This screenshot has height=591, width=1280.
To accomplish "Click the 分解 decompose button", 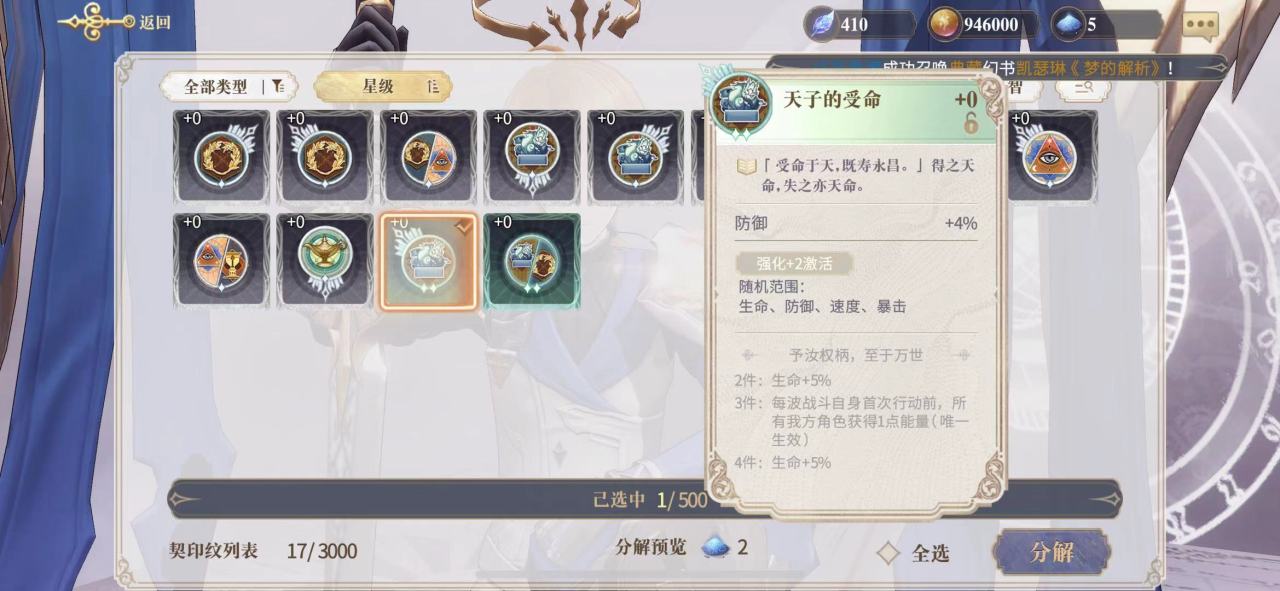I will (x=1051, y=552).
